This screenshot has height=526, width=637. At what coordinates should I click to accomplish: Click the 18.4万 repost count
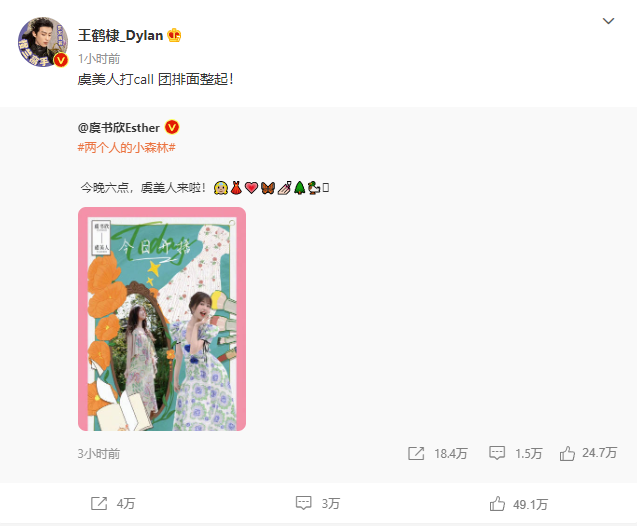click(451, 453)
